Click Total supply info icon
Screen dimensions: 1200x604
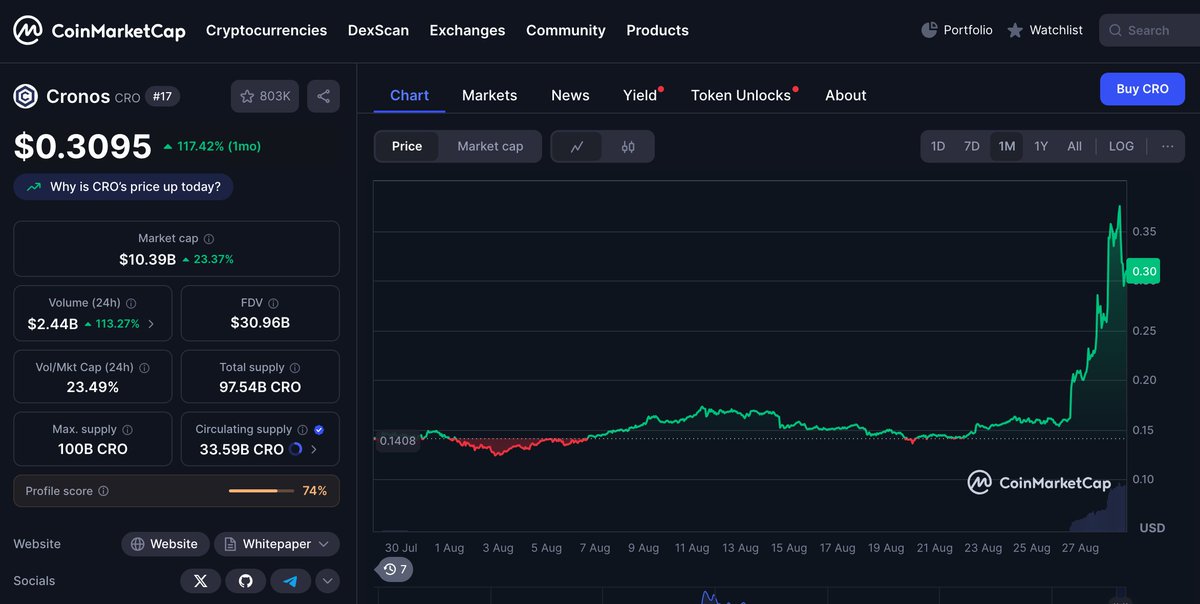(294, 367)
